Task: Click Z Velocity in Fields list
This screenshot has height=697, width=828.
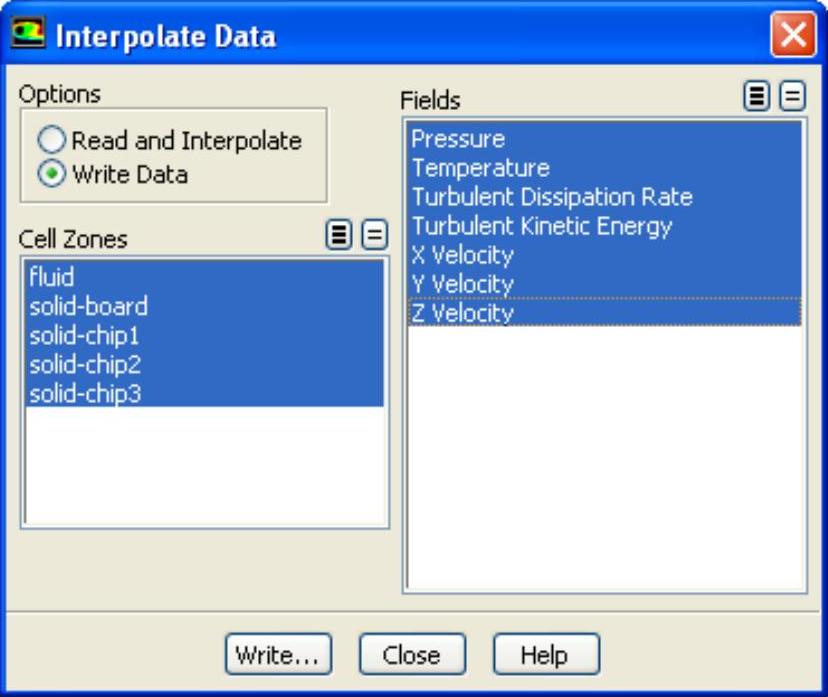Action: click(x=462, y=313)
